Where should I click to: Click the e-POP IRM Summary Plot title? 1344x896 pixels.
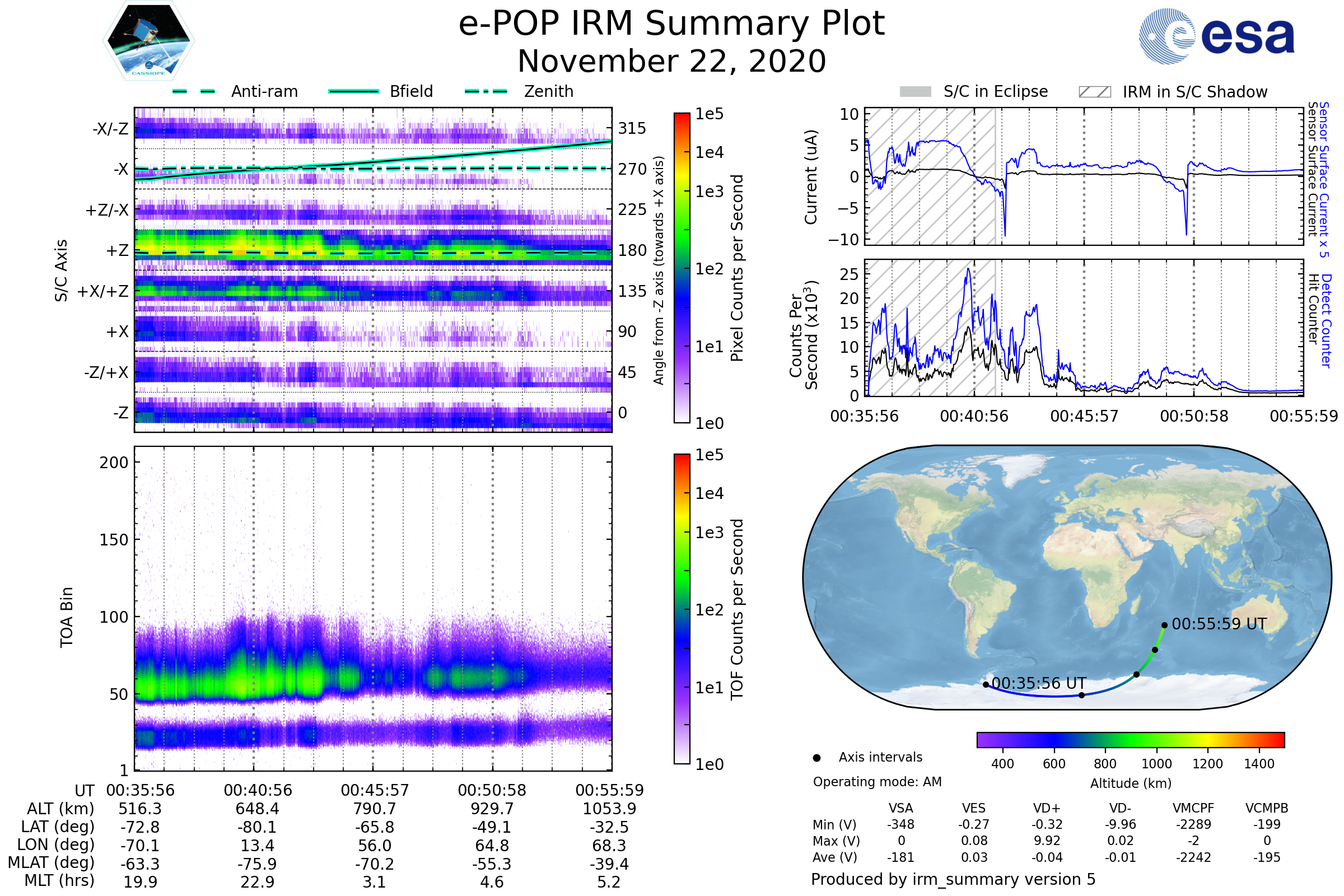coord(671,24)
